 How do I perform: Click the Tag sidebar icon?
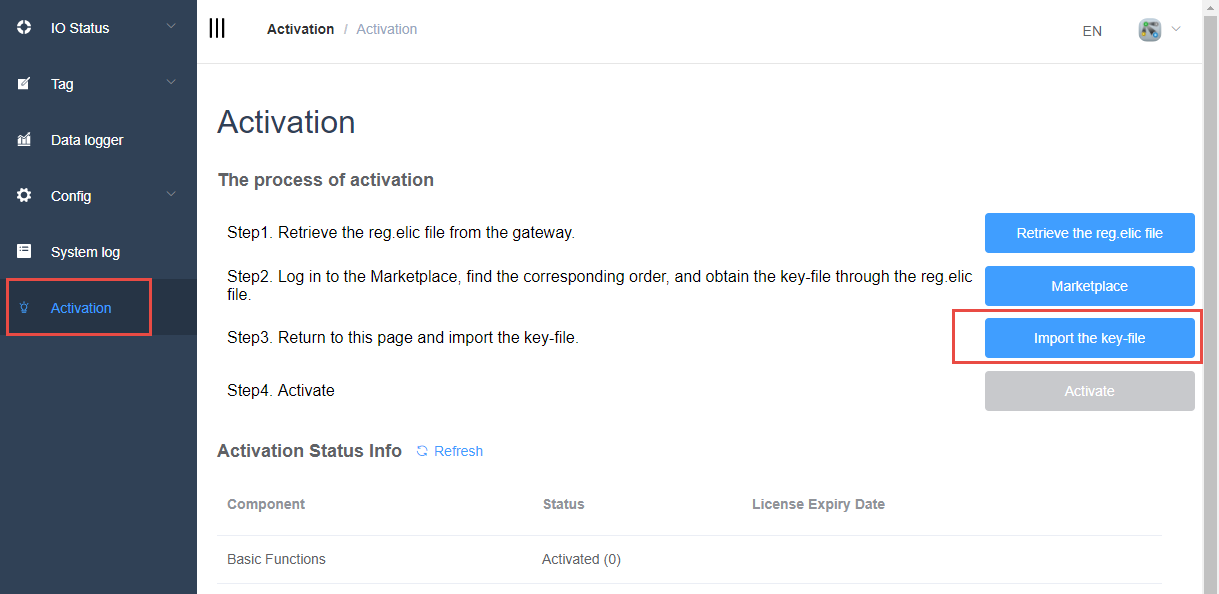(x=24, y=84)
